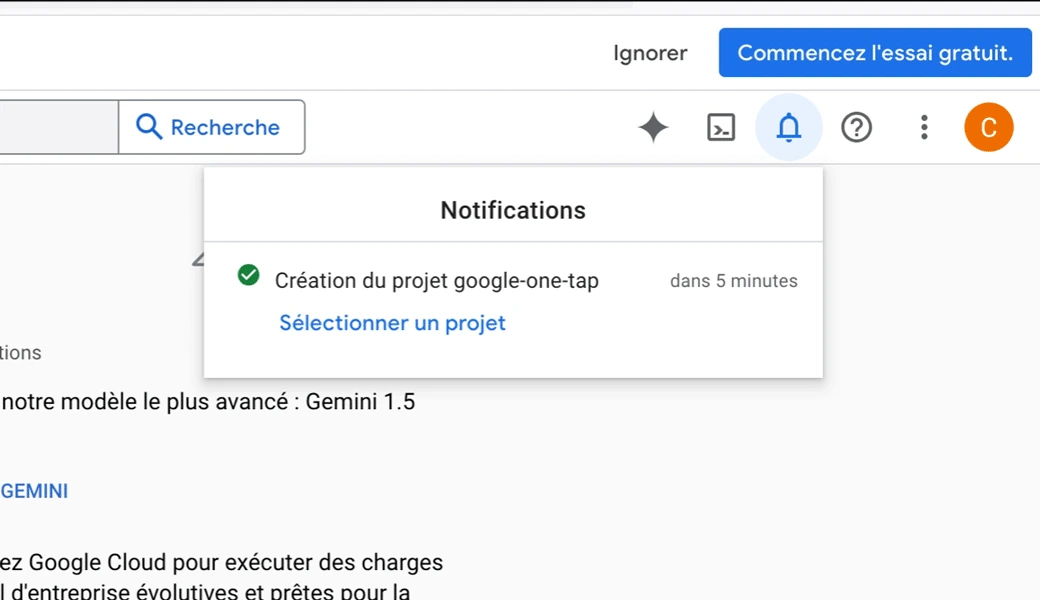Dismiss the banner with Ignorer
This screenshot has height=600, width=1040.
[649, 53]
